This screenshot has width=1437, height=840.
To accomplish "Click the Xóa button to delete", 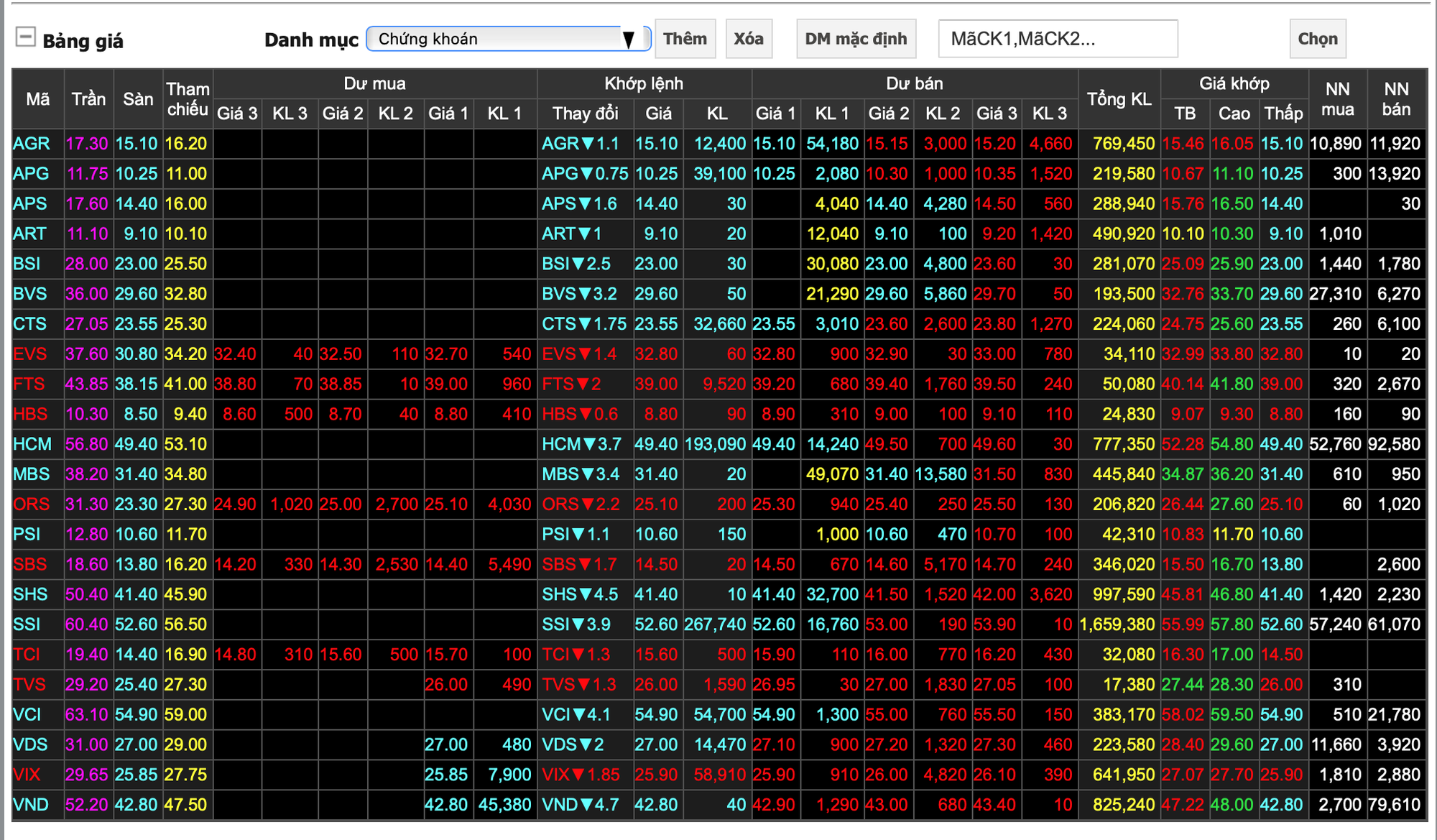I will (x=749, y=38).
